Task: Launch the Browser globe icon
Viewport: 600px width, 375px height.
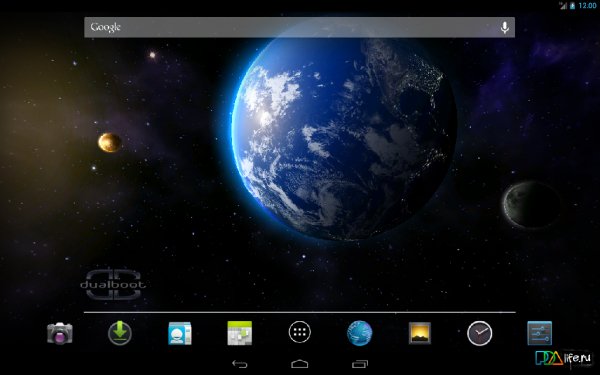Action: 359,333
